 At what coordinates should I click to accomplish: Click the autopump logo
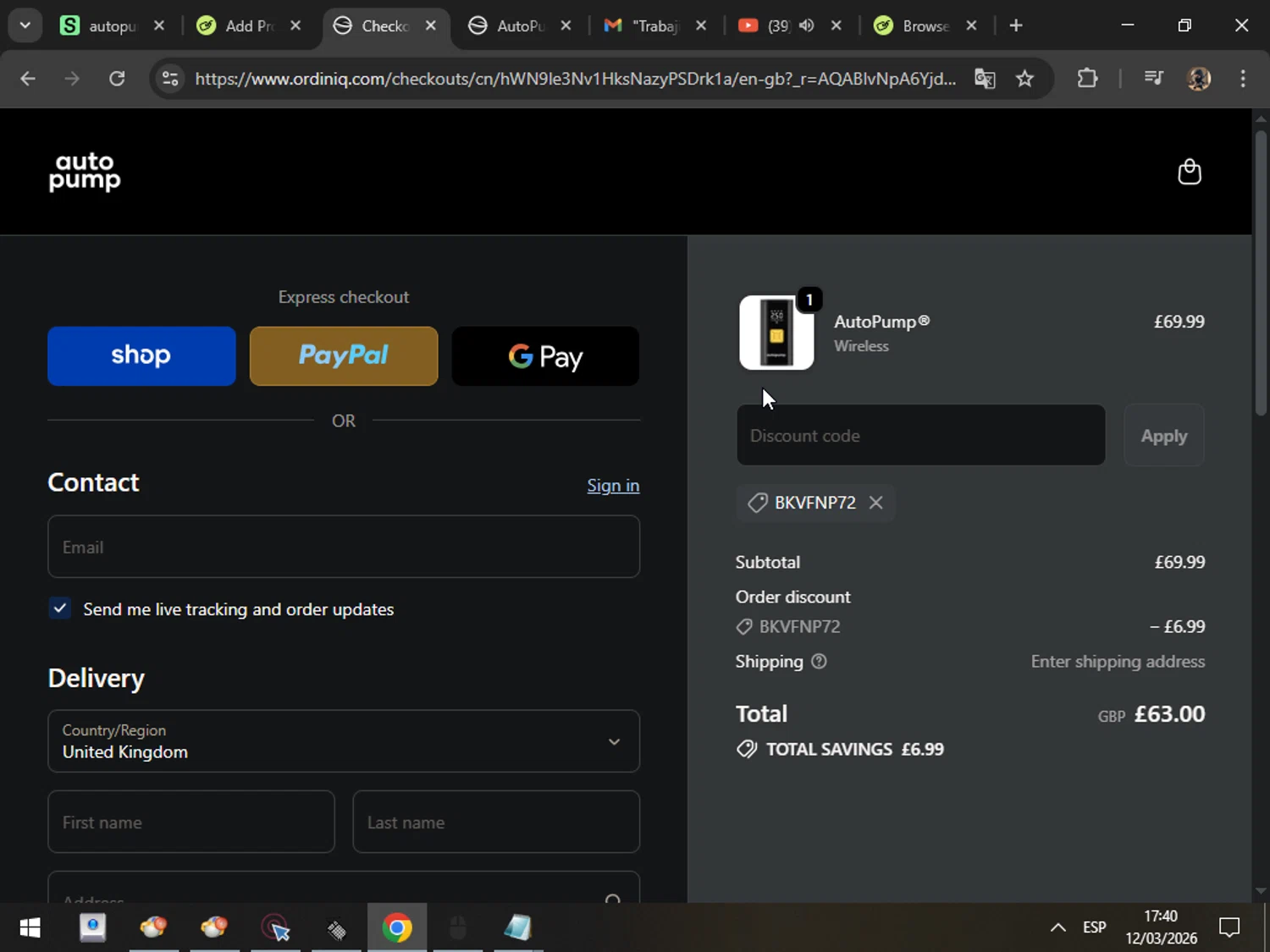pyautogui.click(x=85, y=172)
